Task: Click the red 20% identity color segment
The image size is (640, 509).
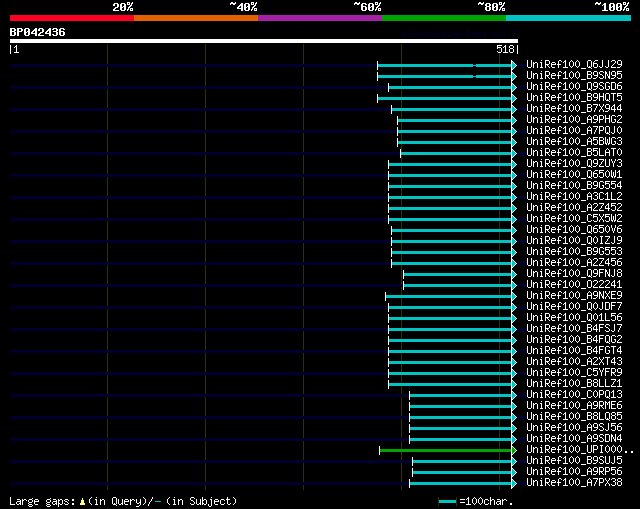Action: click(x=72, y=18)
